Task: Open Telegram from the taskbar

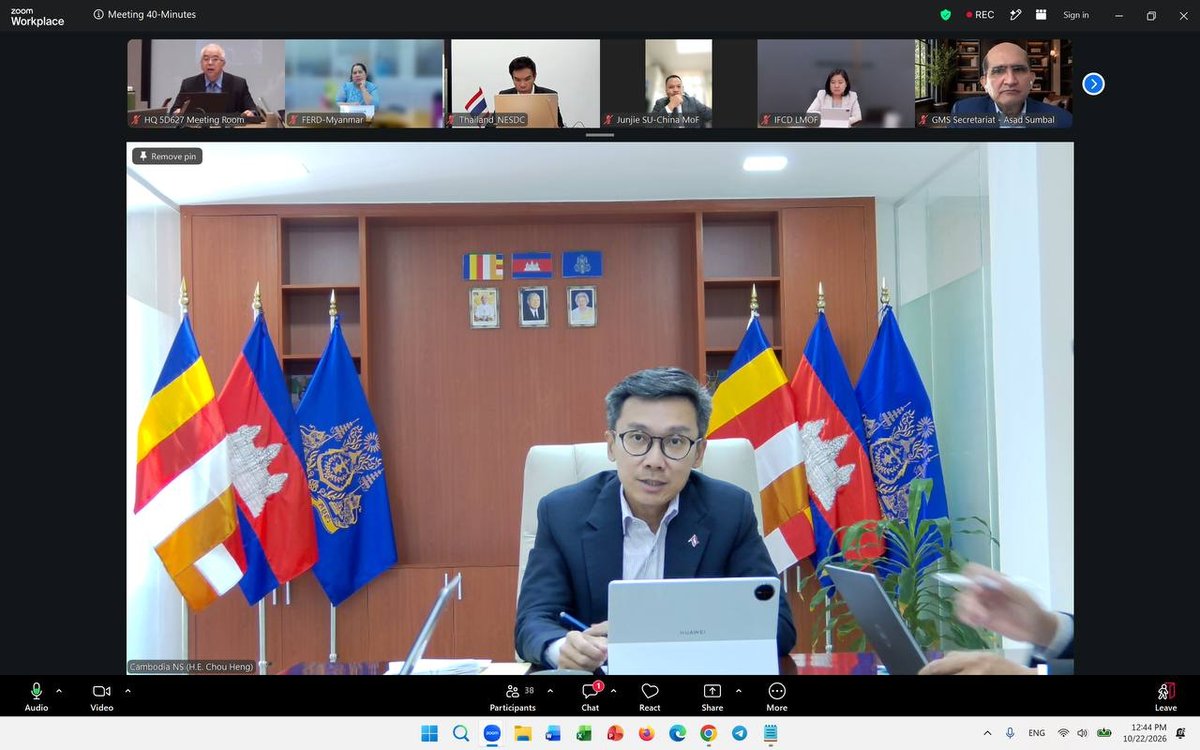Action: (739, 733)
